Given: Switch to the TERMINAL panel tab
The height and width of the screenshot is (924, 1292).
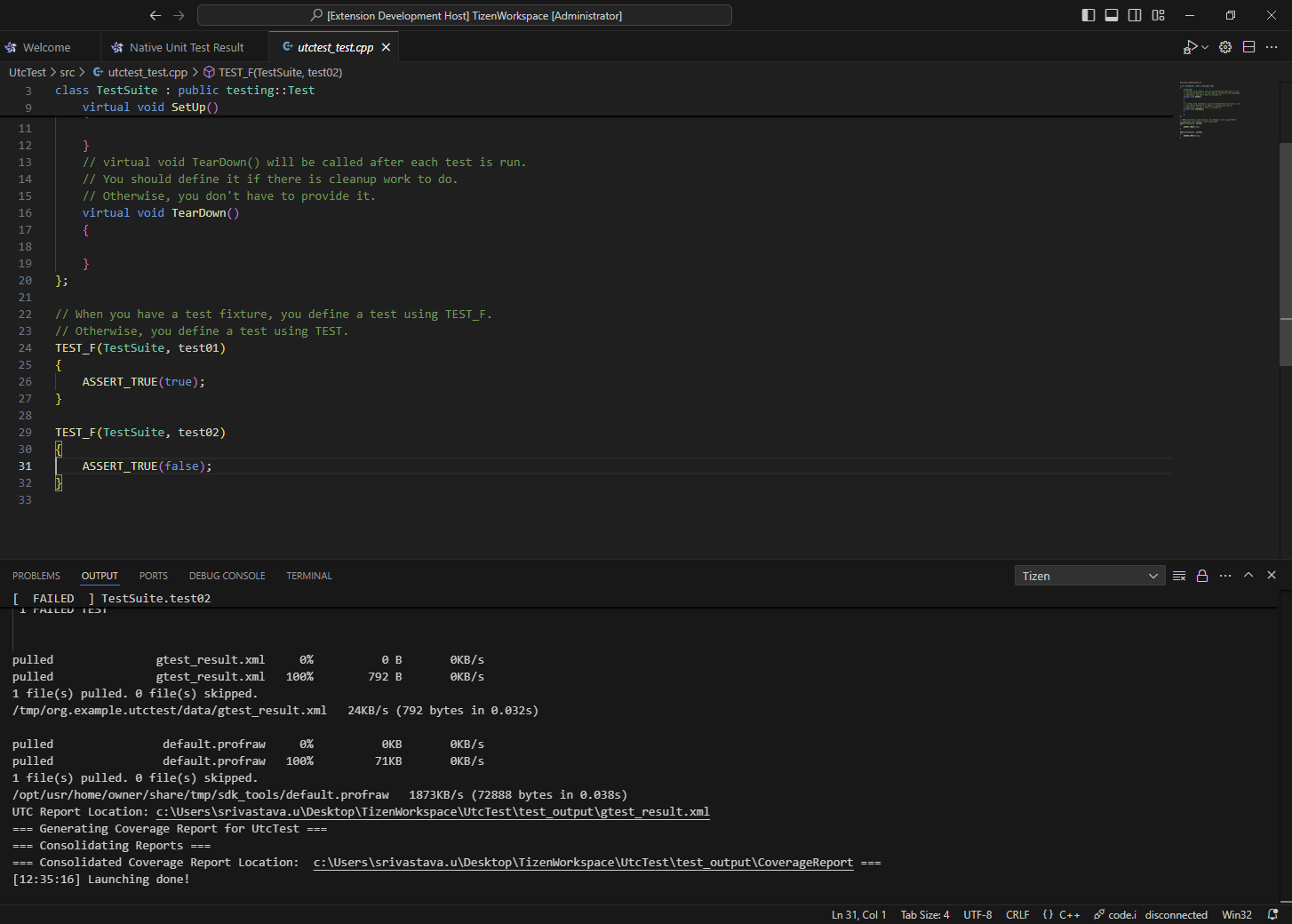Looking at the screenshot, I should [308, 575].
